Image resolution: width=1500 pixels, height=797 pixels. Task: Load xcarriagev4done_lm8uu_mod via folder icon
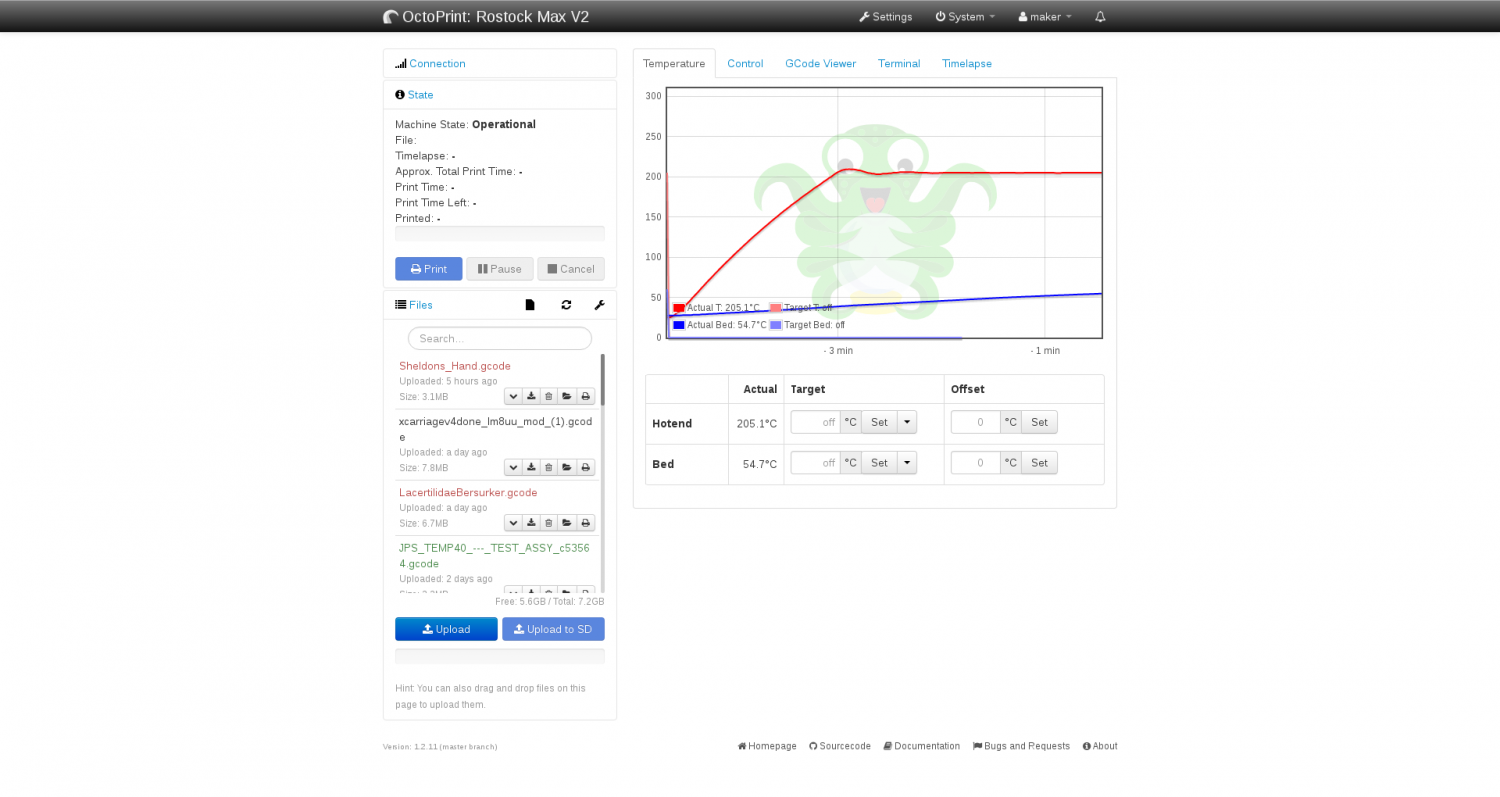(567, 467)
